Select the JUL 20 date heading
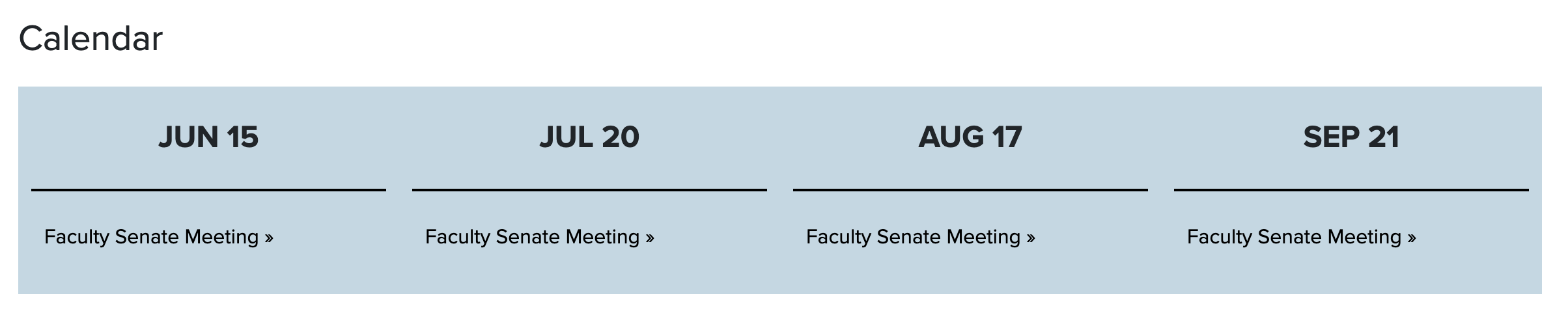 (x=589, y=137)
